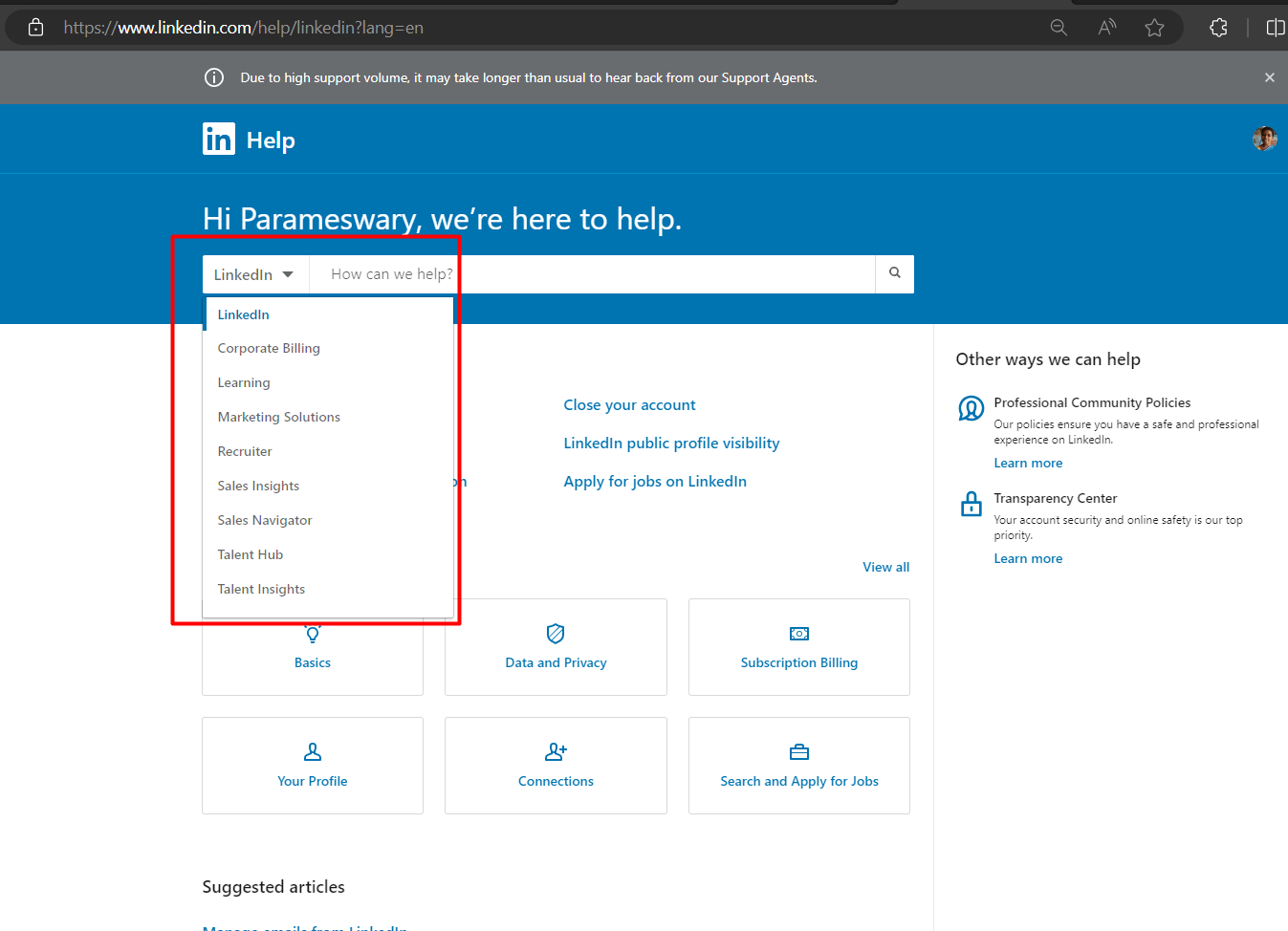Viewport: 1288px width, 931px height.
Task: Click the browser address bar URL
Action: pyautogui.click(x=244, y=28)
